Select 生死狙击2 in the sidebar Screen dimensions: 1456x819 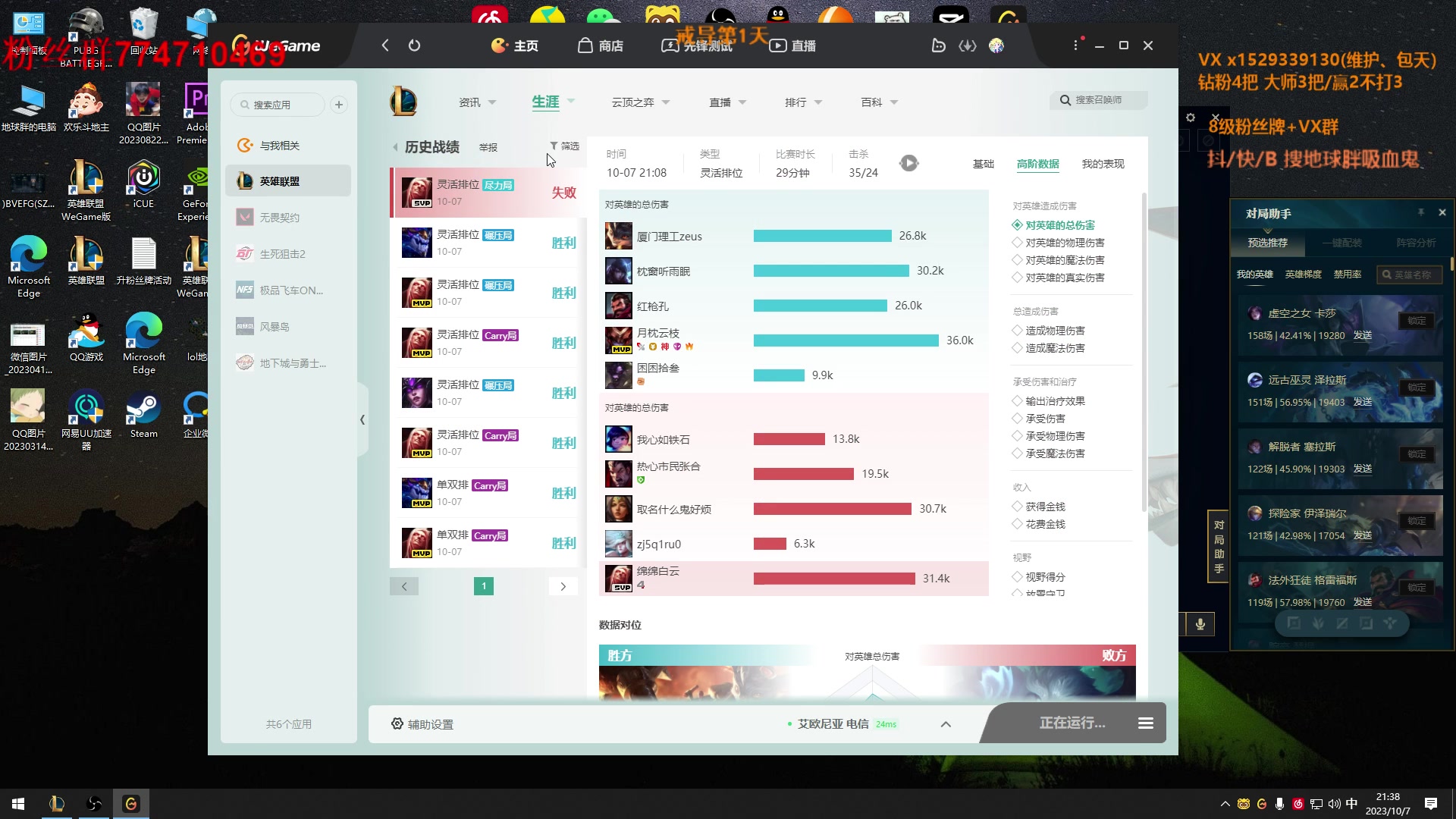click(x=288, y=254)
